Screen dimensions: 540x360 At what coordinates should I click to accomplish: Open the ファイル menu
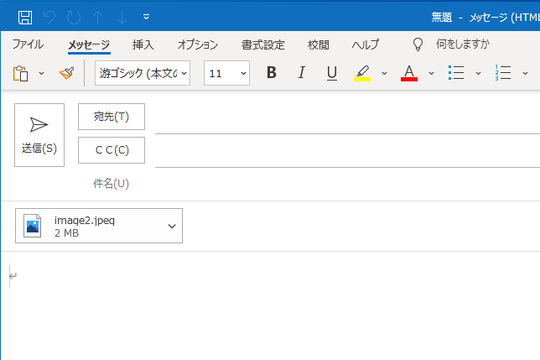[28, 44]
